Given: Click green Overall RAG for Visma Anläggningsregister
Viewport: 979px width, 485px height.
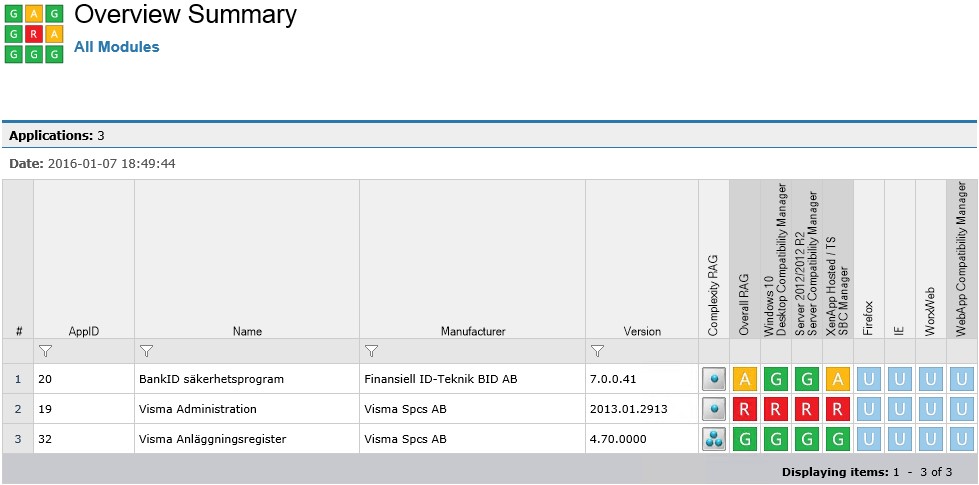Looking at the screenshot, I should pyautogui.click(x=745, y=439).
